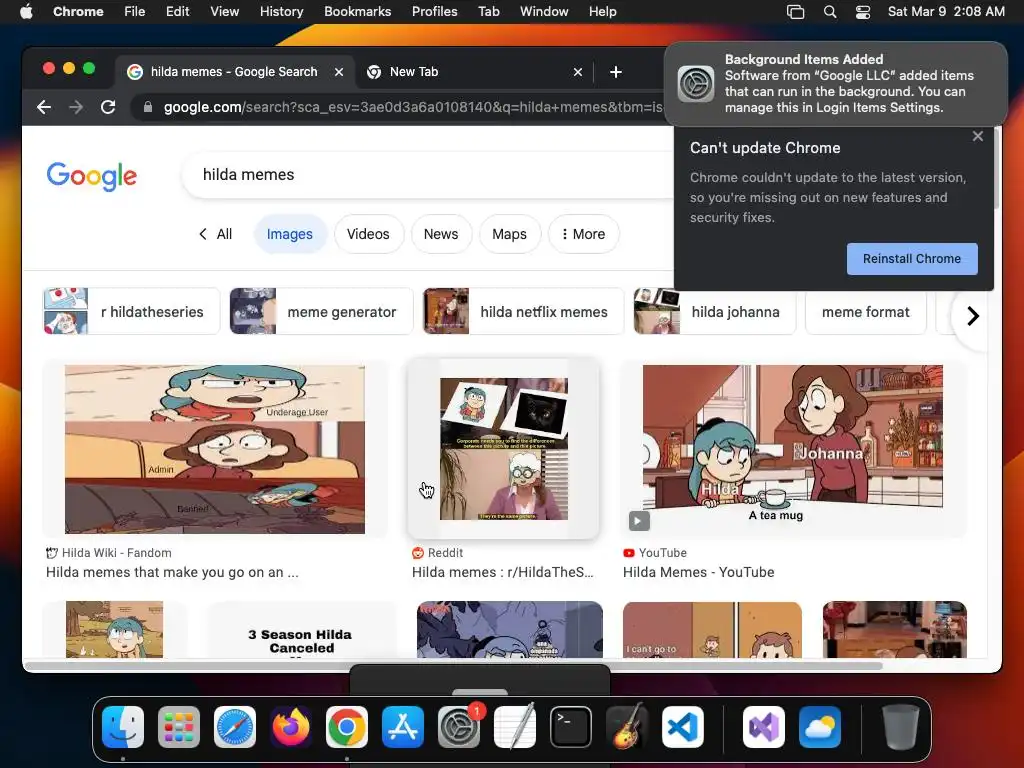Open the Chrome application menu
Screen dimensions: 1024x768
[78, 12]
